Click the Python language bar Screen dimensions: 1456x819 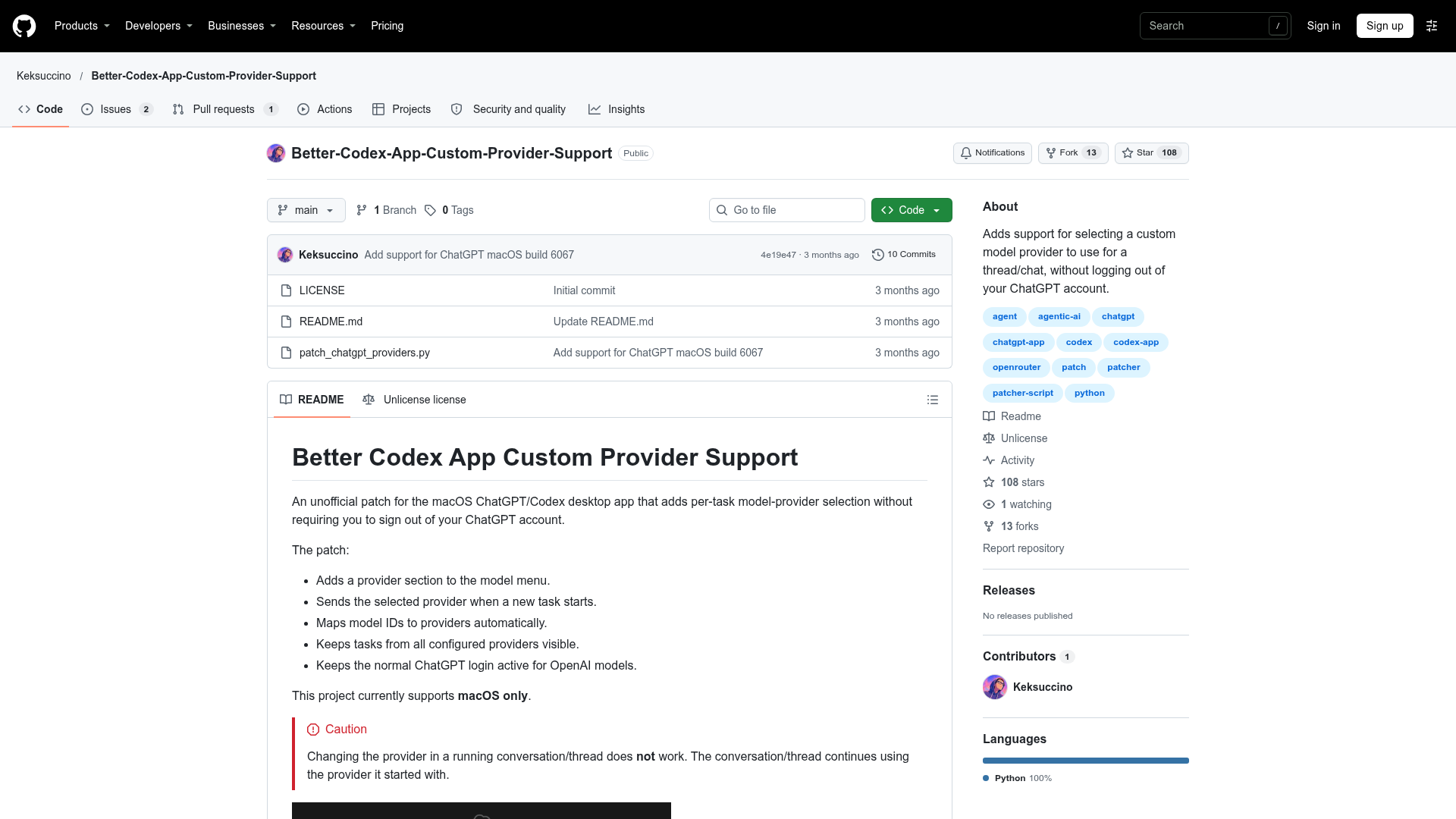click(x=1086, y=761)
